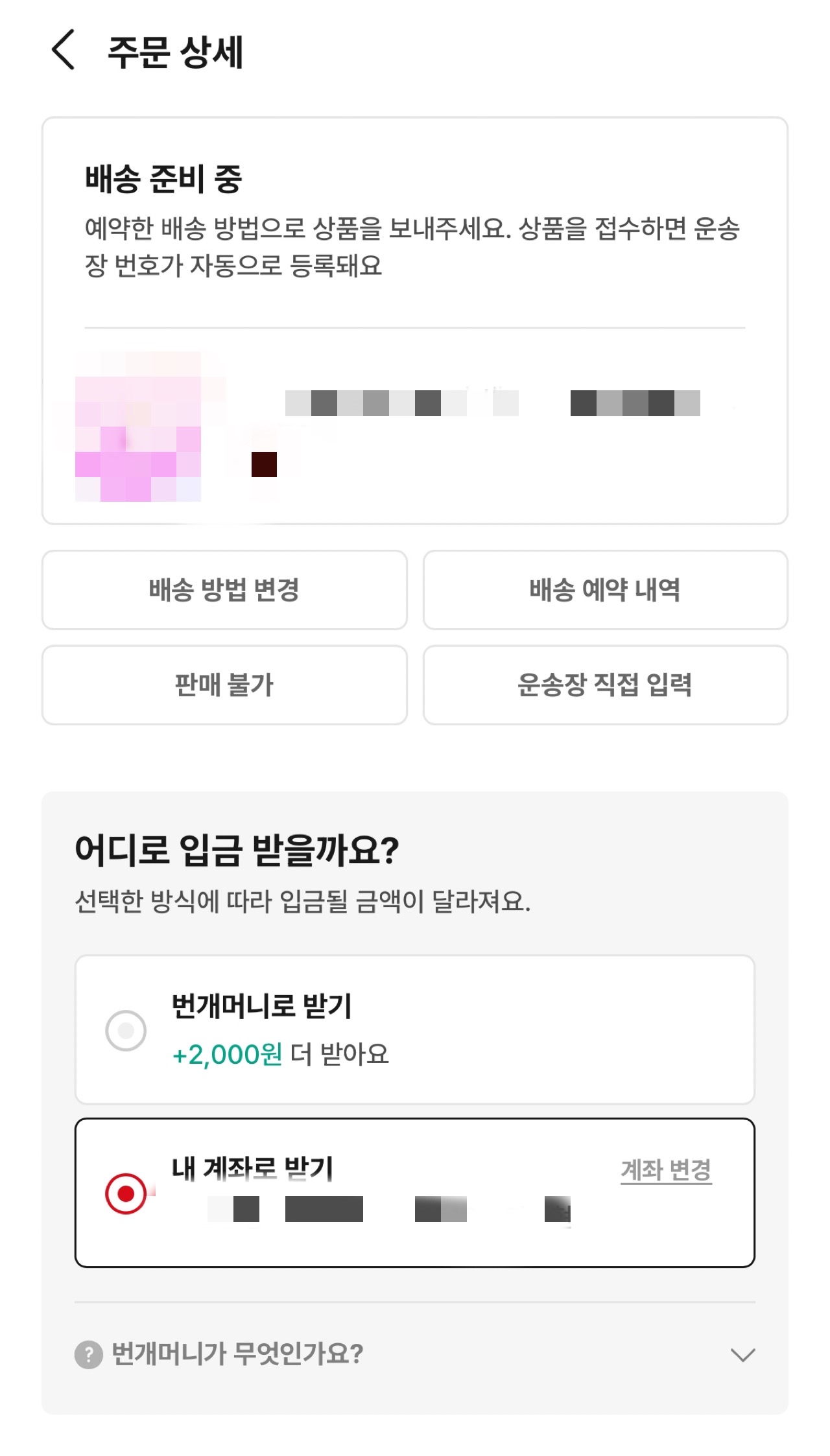Click the green +2,000원 bonus text
This screenshot has width=830, height=1456.
click(227, 1055)
